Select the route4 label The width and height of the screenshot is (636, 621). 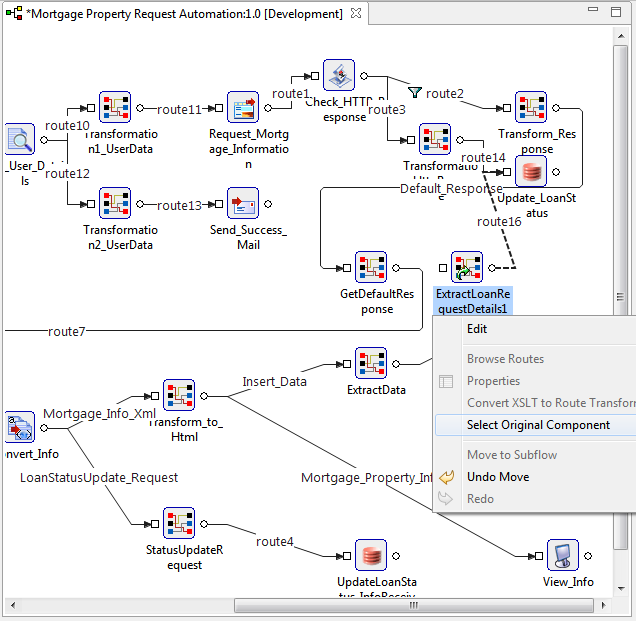275,541
